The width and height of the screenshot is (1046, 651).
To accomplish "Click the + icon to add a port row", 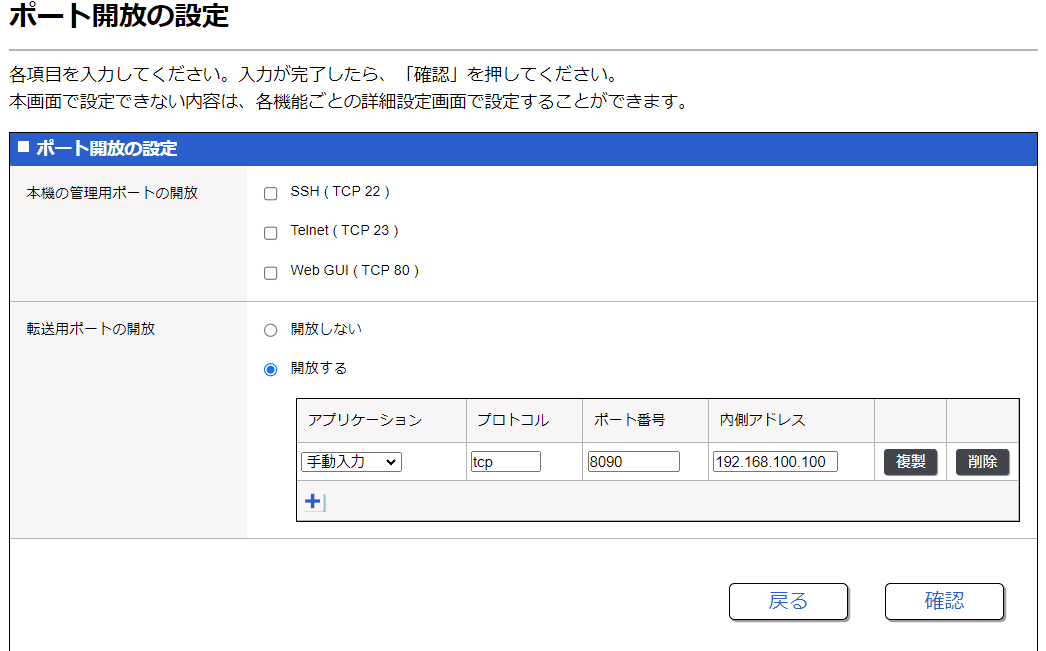I will [x=312, y=500].
